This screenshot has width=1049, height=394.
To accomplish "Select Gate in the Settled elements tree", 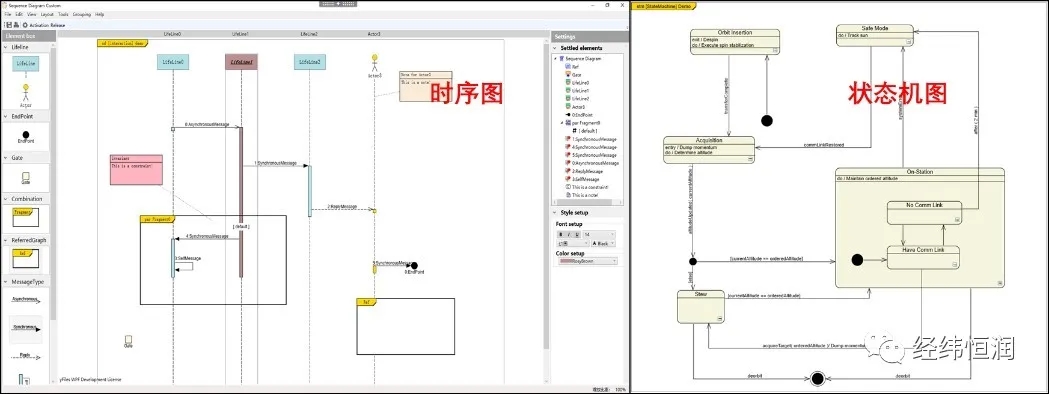I will pyautogui.click(x=576, y=75).
